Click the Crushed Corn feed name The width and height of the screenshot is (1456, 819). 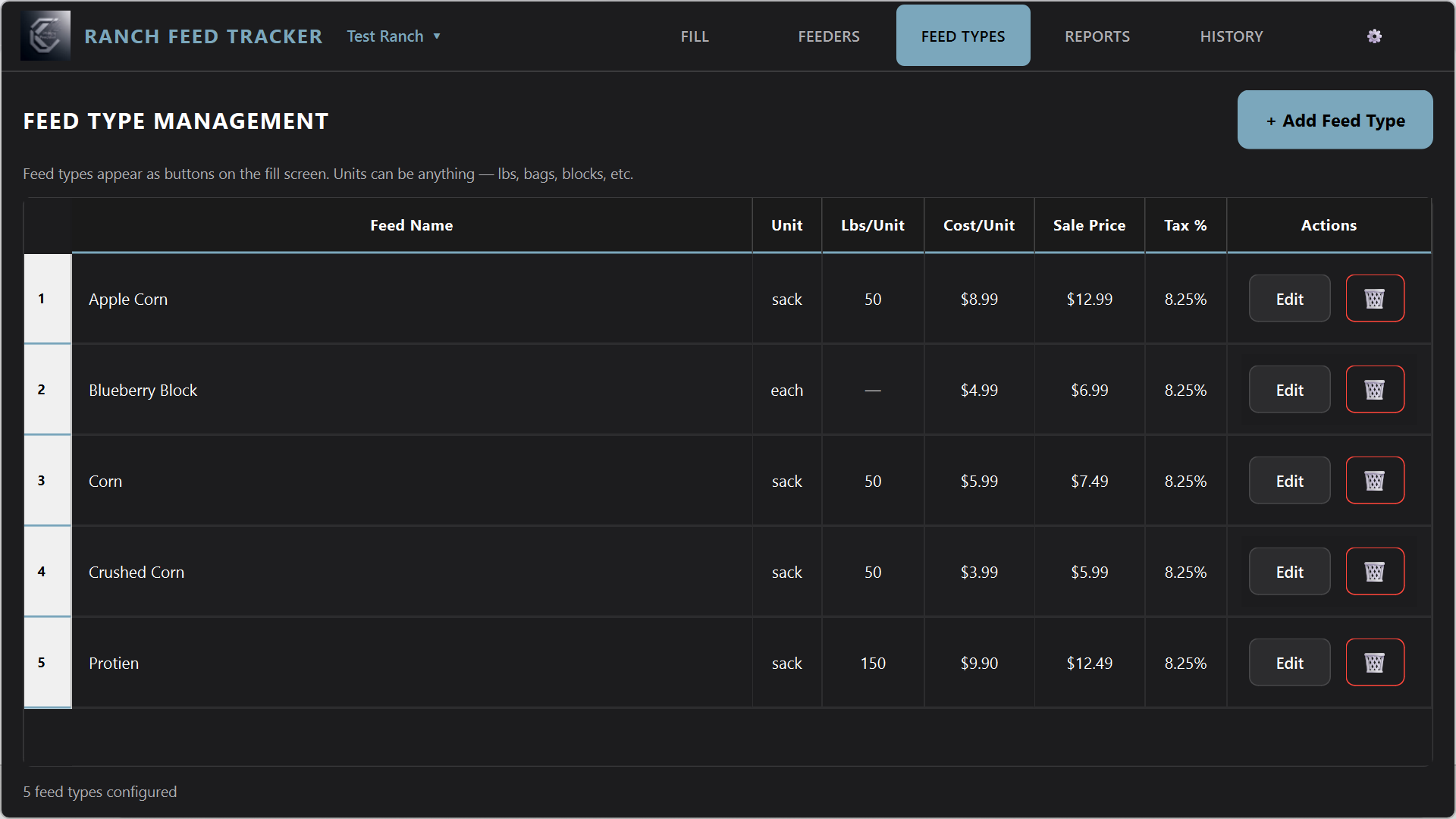point(136,572)
